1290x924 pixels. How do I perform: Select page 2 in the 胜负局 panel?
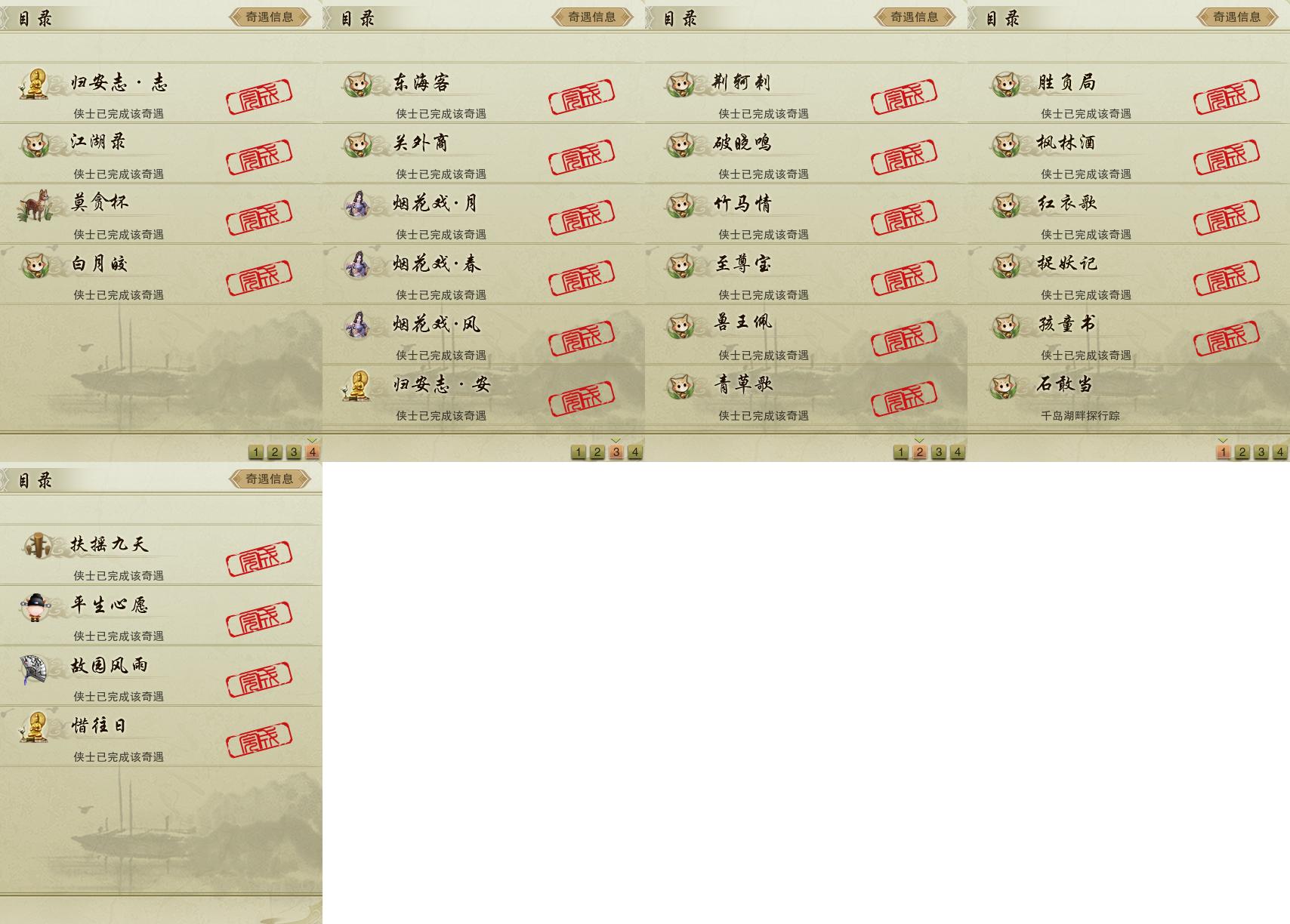click(1242, 452)
